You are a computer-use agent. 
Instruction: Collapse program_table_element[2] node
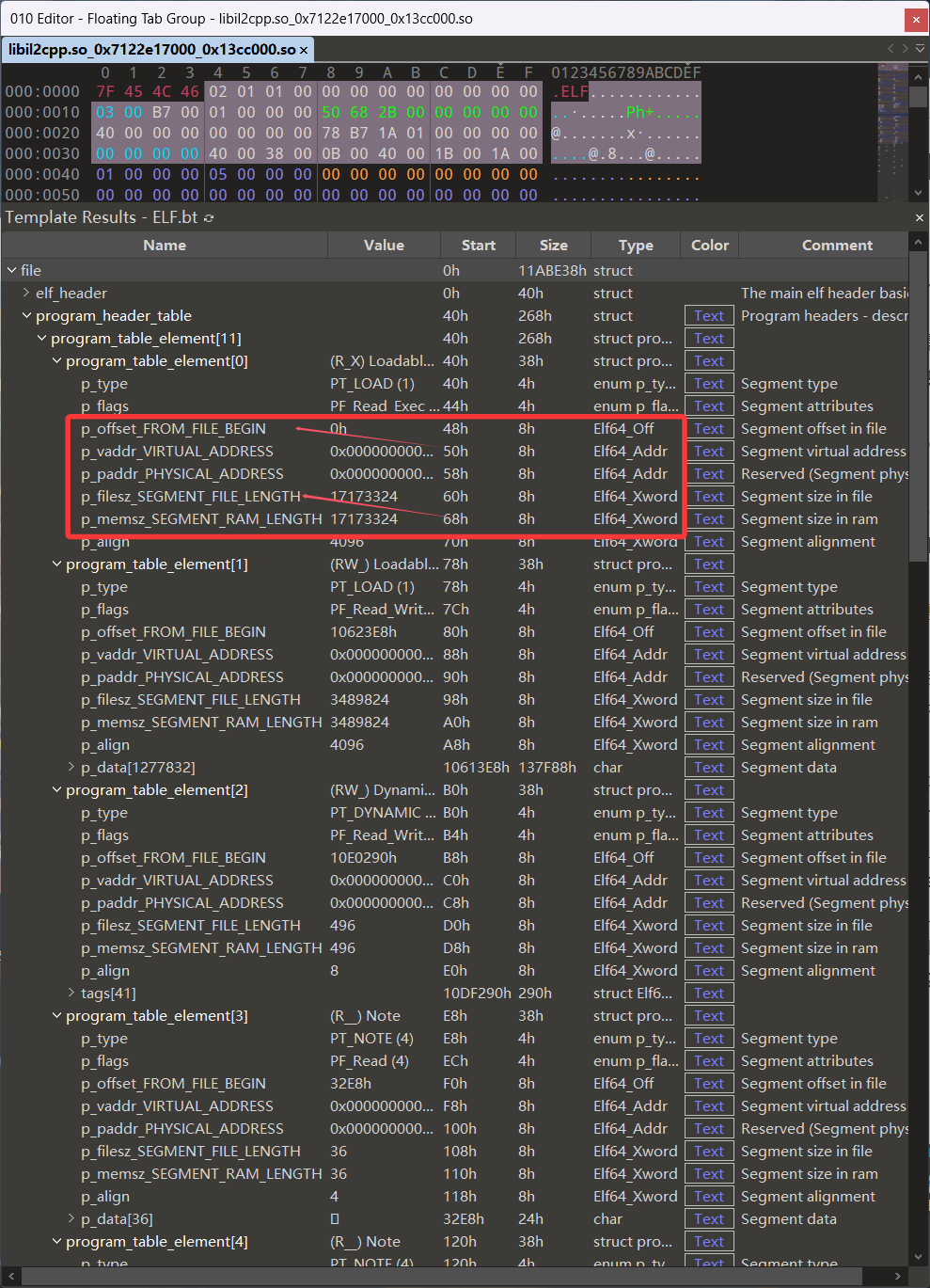coord(56,789)
